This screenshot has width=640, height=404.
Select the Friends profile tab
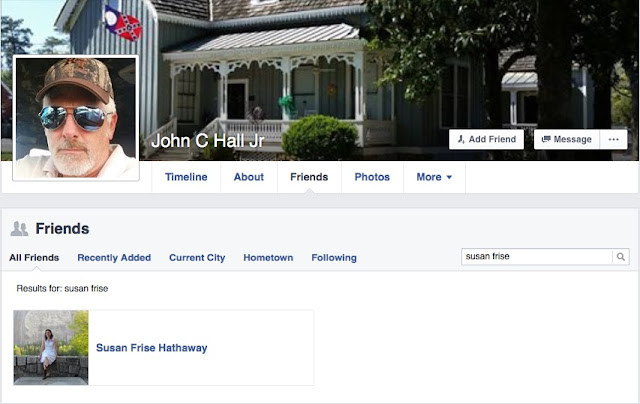(x=309, y=177)
